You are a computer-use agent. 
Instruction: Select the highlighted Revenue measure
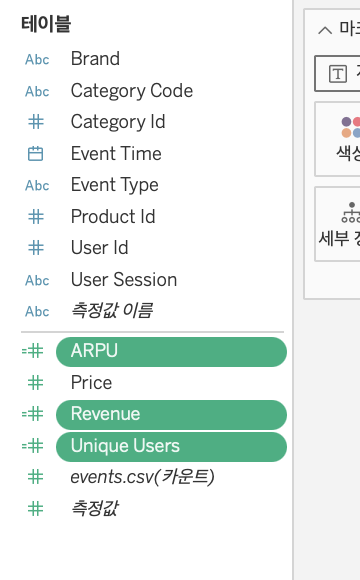pos(171,414)
